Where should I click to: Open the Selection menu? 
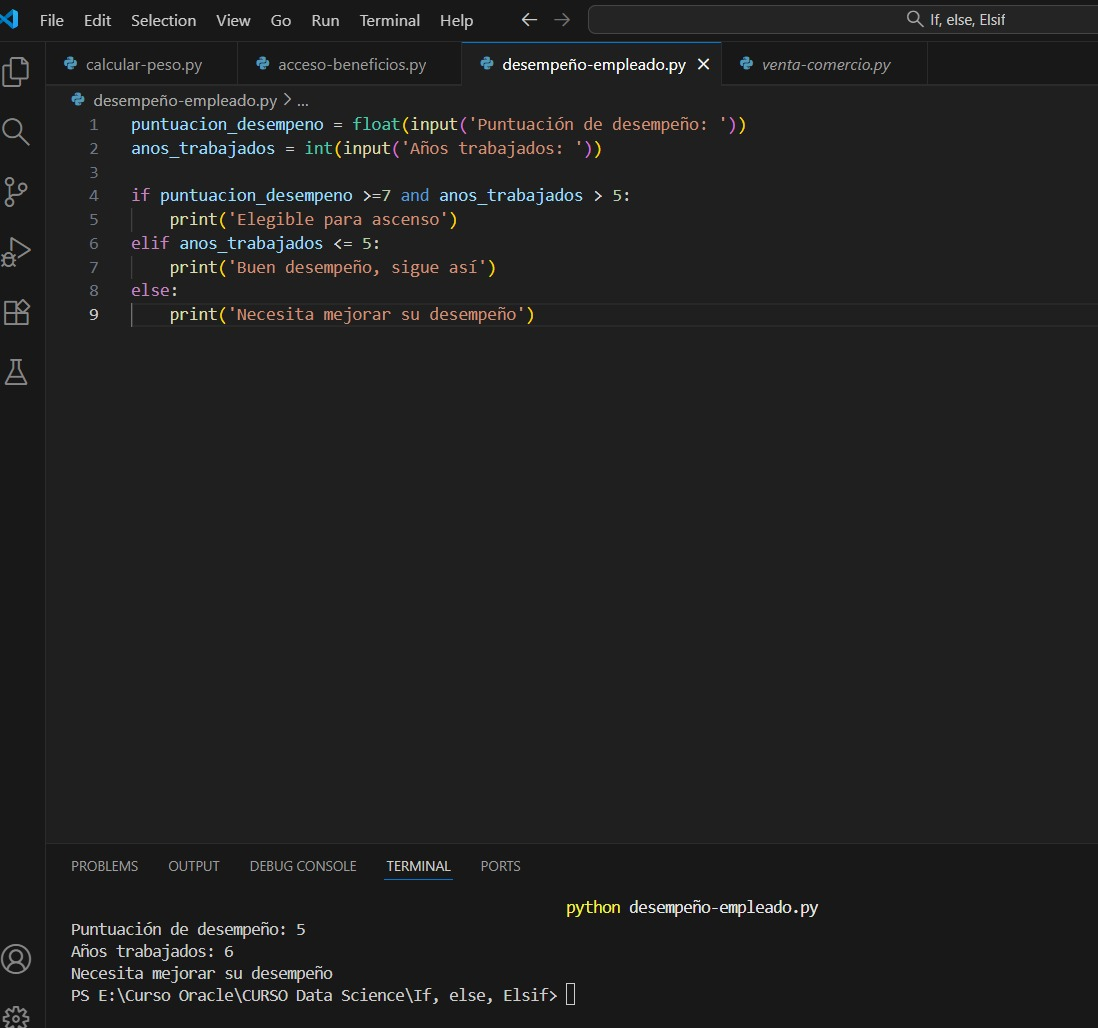[163, 20]
